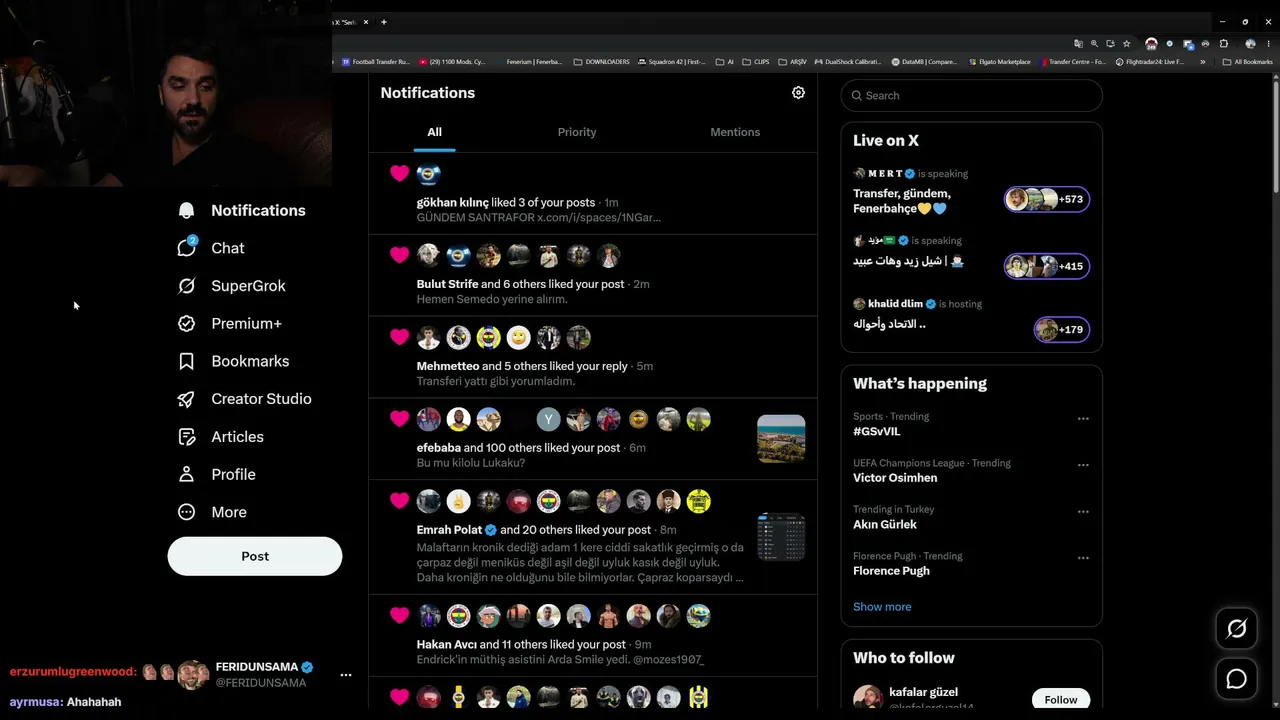Click the heart icon on Mehmetteo notification

[x=399, y=337]
